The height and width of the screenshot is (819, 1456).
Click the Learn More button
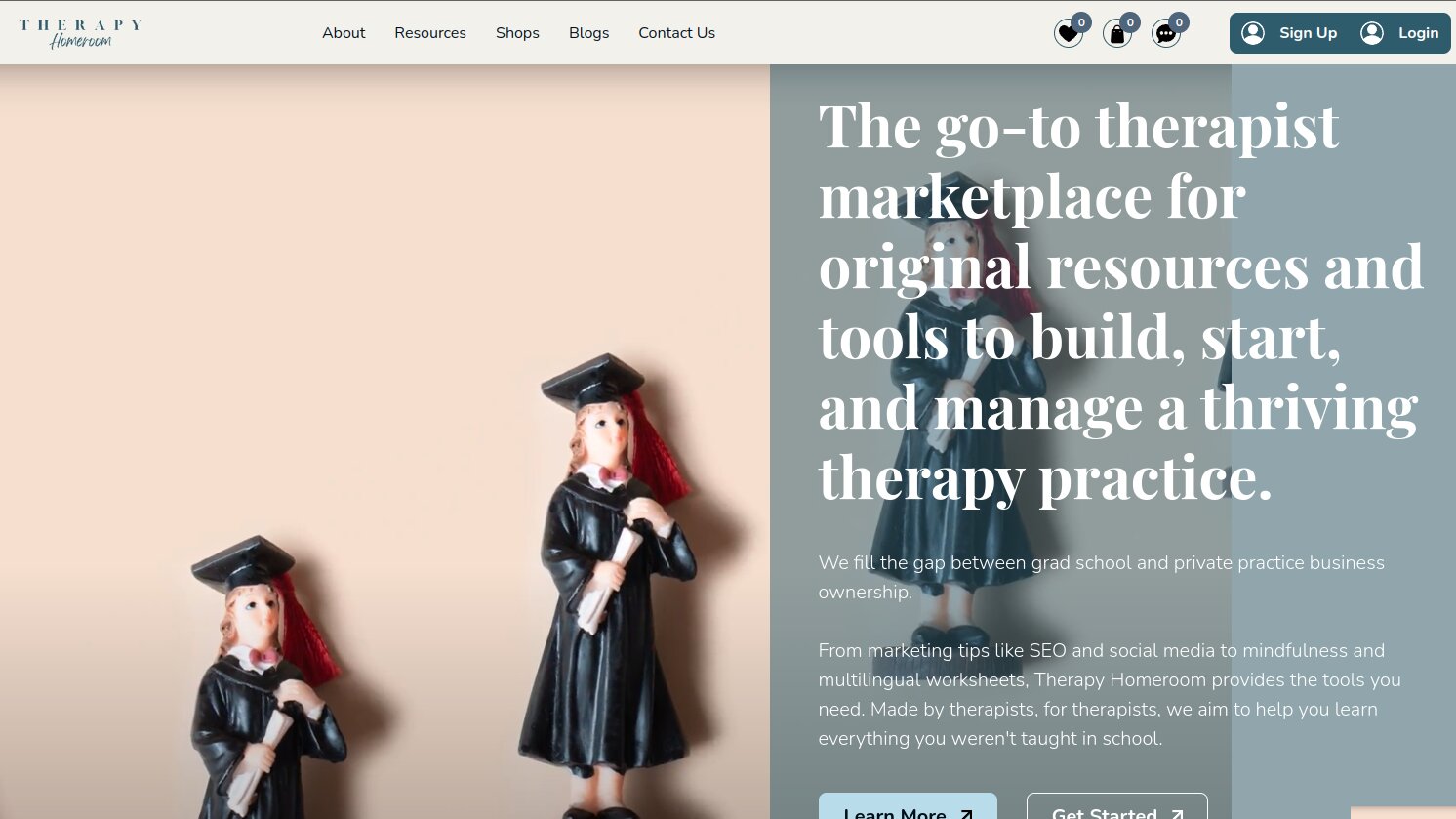[x=908, y=806]
